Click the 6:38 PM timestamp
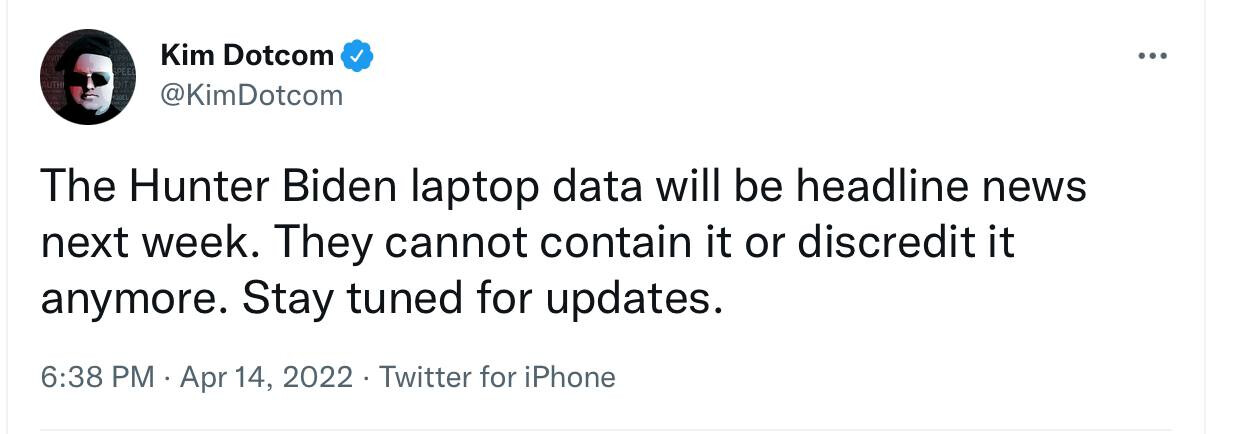Viewport: 1249px width, 434px height. (97, 377)
